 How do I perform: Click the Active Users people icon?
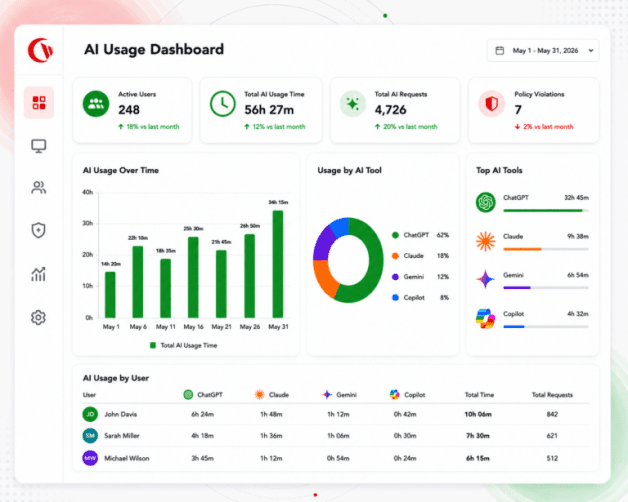coord(96,104)
